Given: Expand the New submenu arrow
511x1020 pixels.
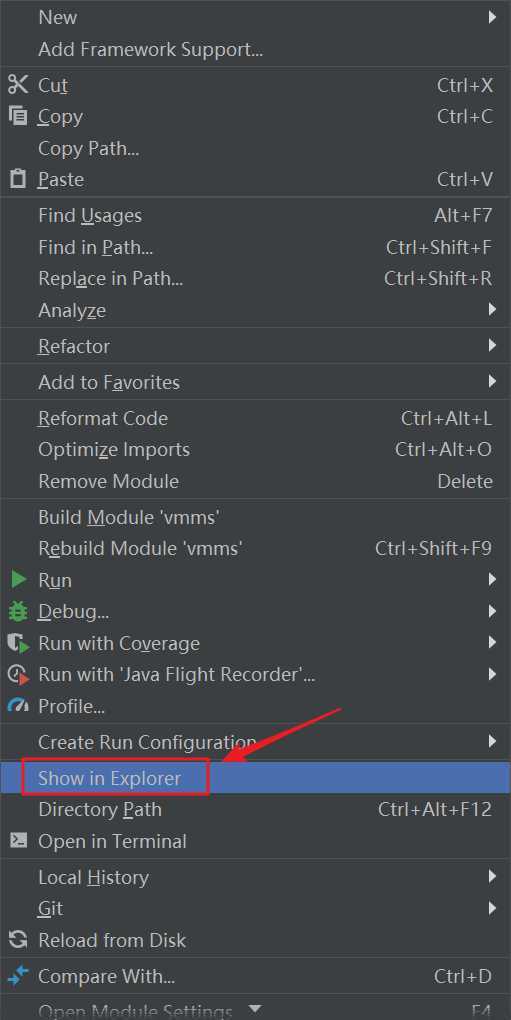Looking at the screenshot, I should (492, 18).
